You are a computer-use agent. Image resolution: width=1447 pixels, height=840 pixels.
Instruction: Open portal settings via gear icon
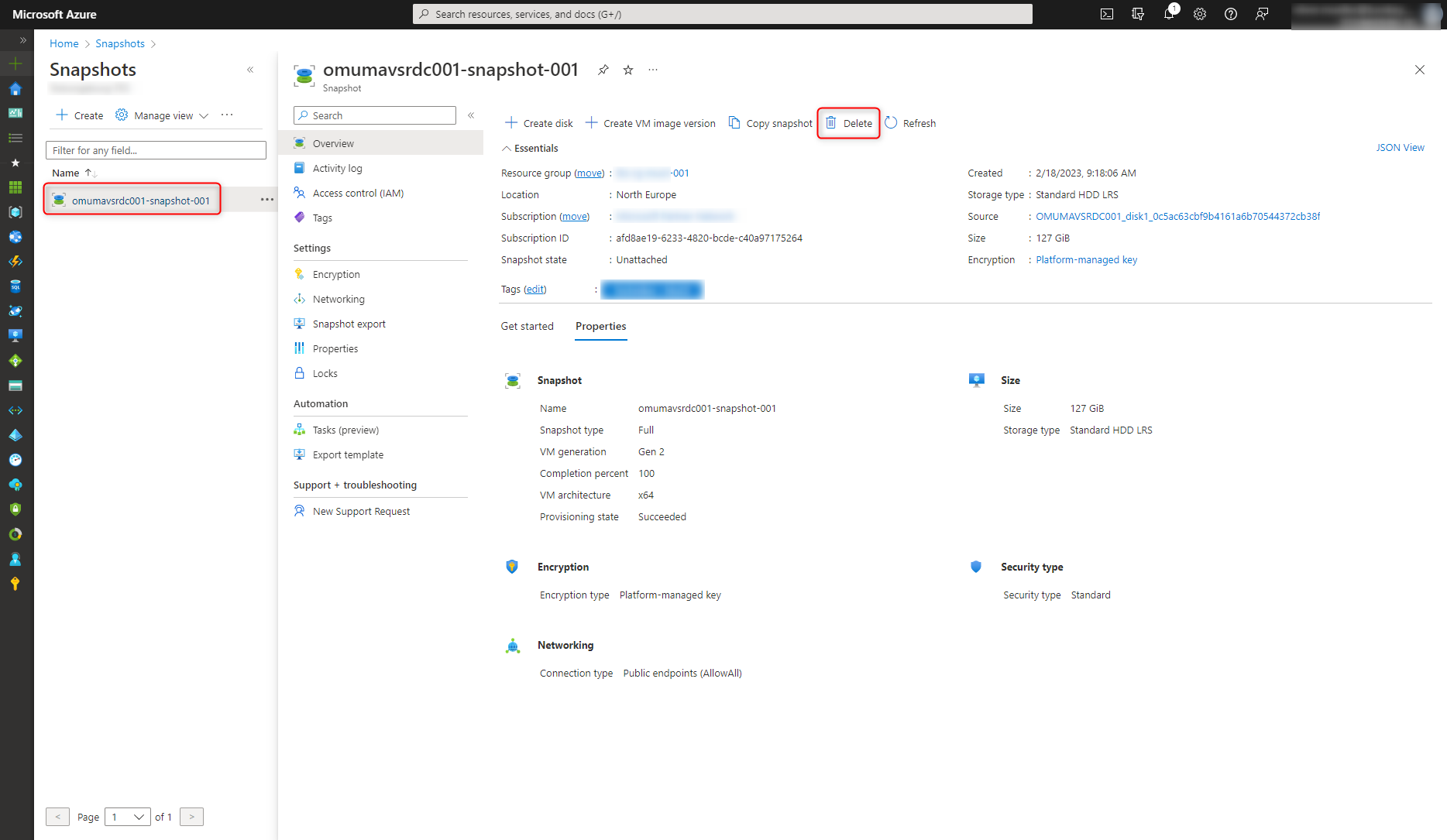(1200, 14)
